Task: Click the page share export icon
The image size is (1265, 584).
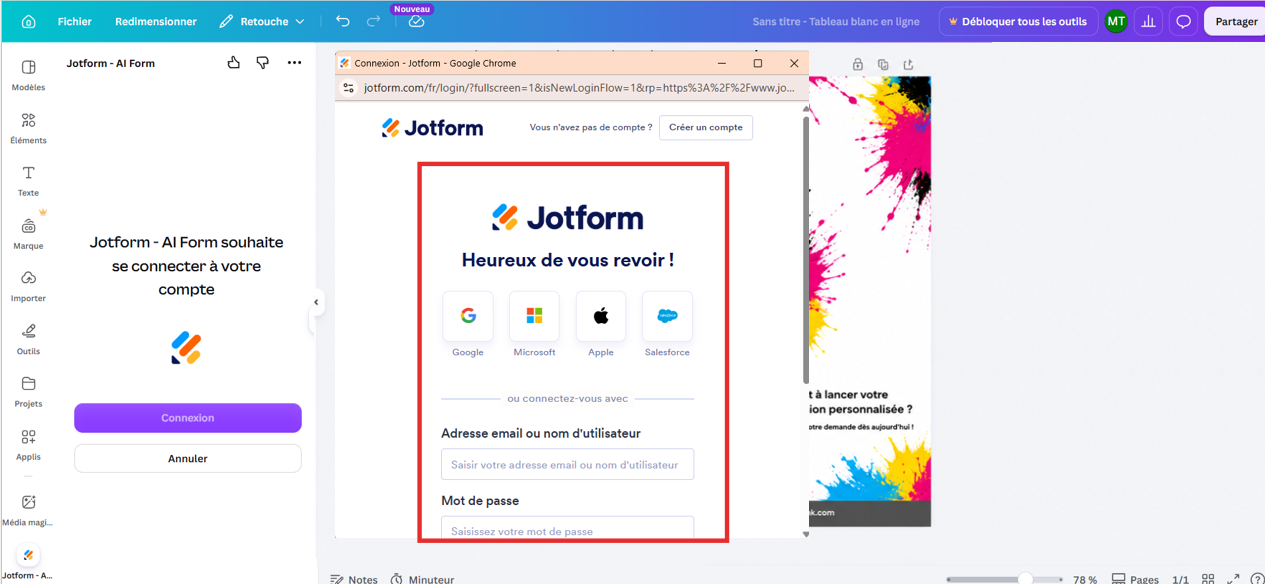Action: [908, 64]
